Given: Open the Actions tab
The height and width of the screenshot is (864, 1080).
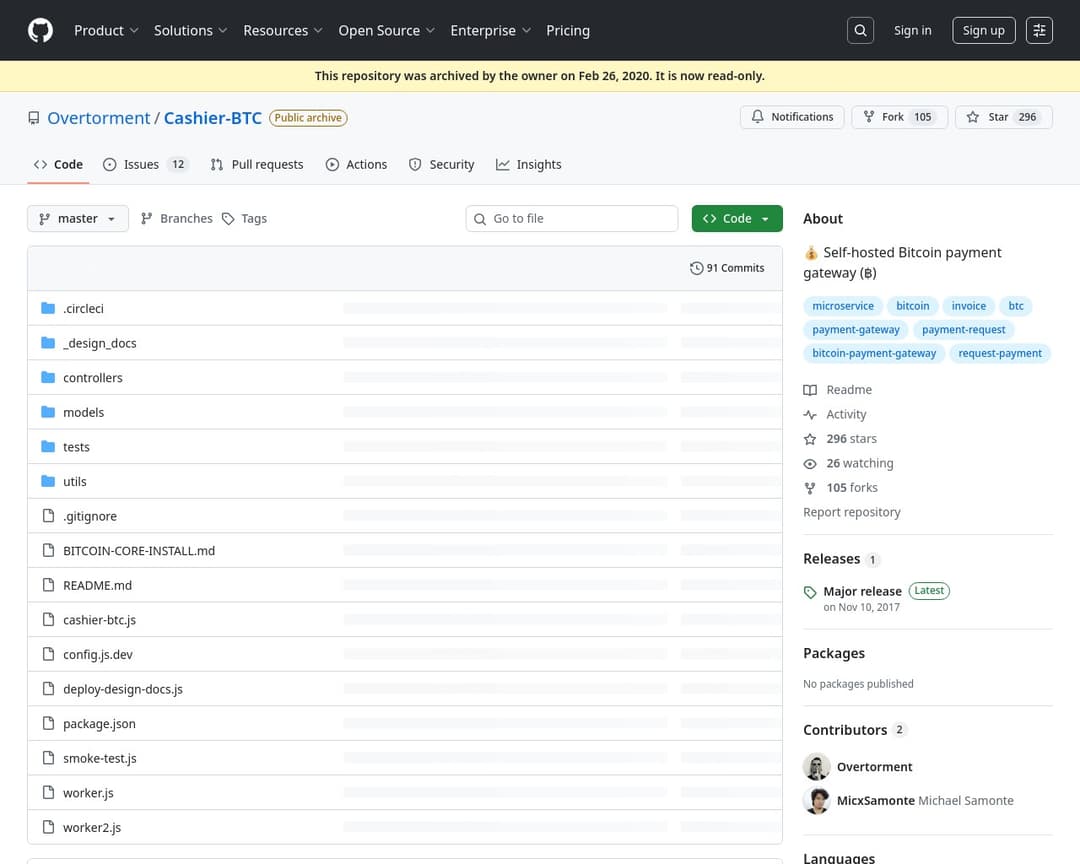Looking at the screenshot, I should point(357,165).
